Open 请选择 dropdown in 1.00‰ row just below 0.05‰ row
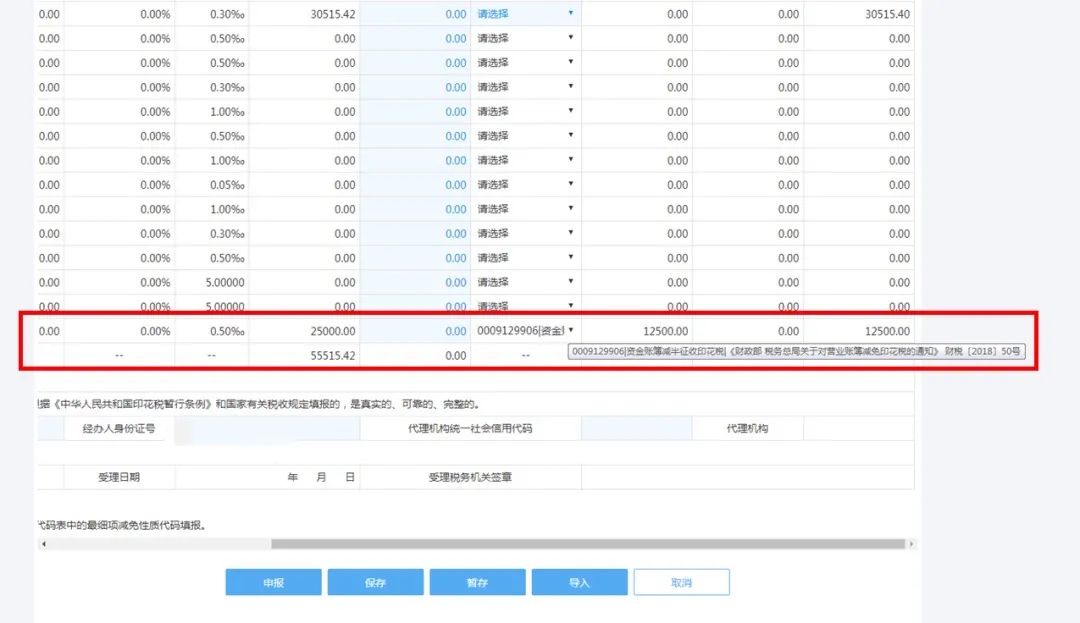Screen dimensions: 1080x623 tap(526, 209)
